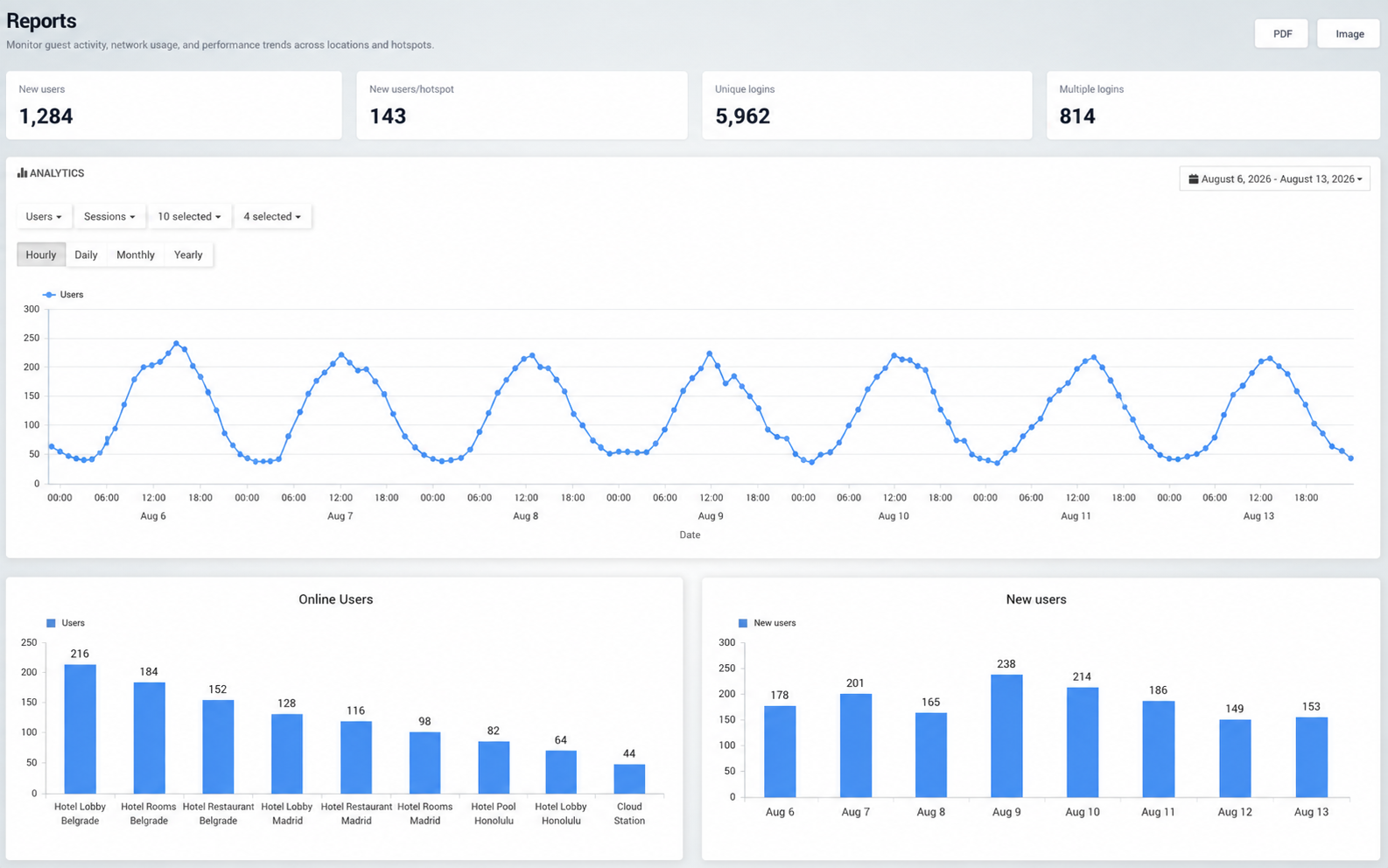The height and width of the screenshot is (868, 1388).
Task: Expand the 4 selected dropdown
Action: [272, 216]
